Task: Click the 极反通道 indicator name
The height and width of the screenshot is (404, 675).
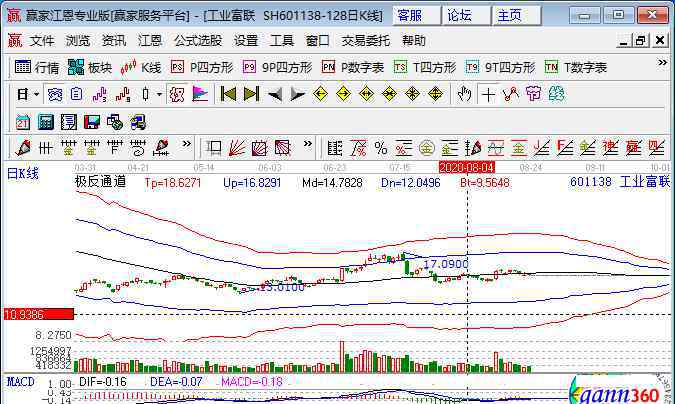Action: coord(101,181)
